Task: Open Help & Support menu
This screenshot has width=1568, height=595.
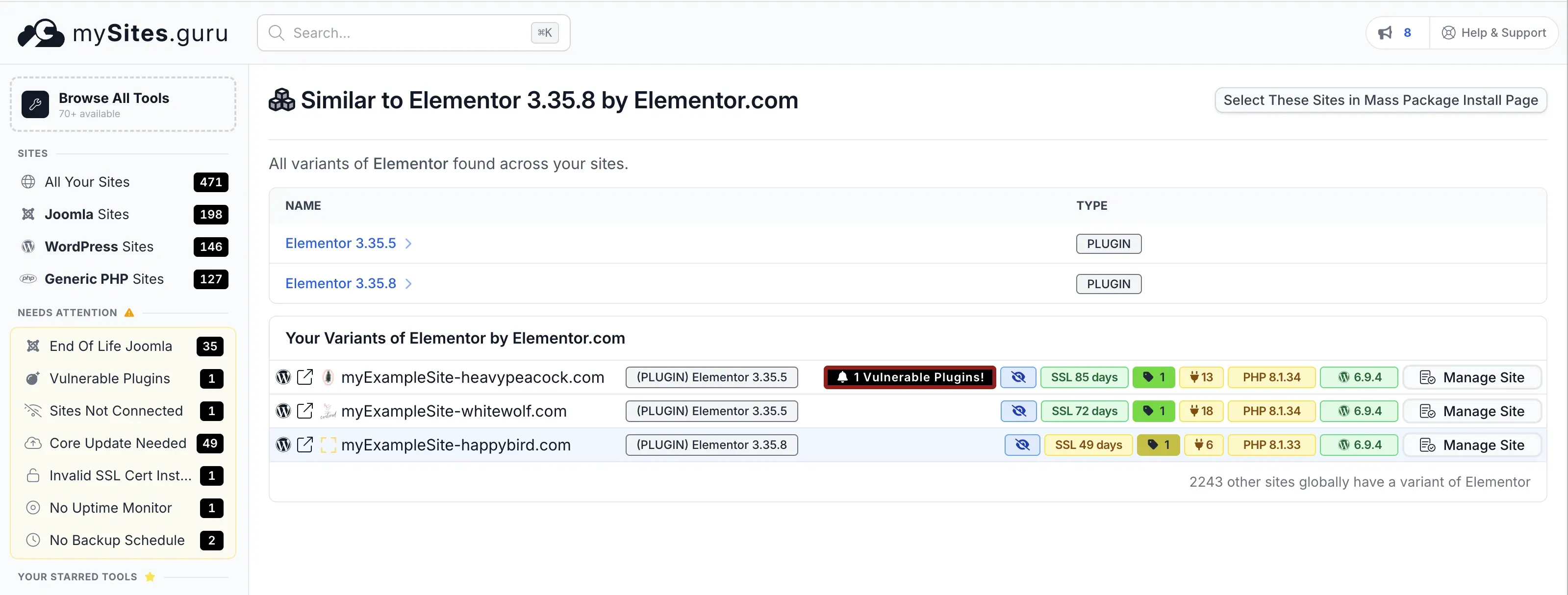Action: [x=1495, y=32]
